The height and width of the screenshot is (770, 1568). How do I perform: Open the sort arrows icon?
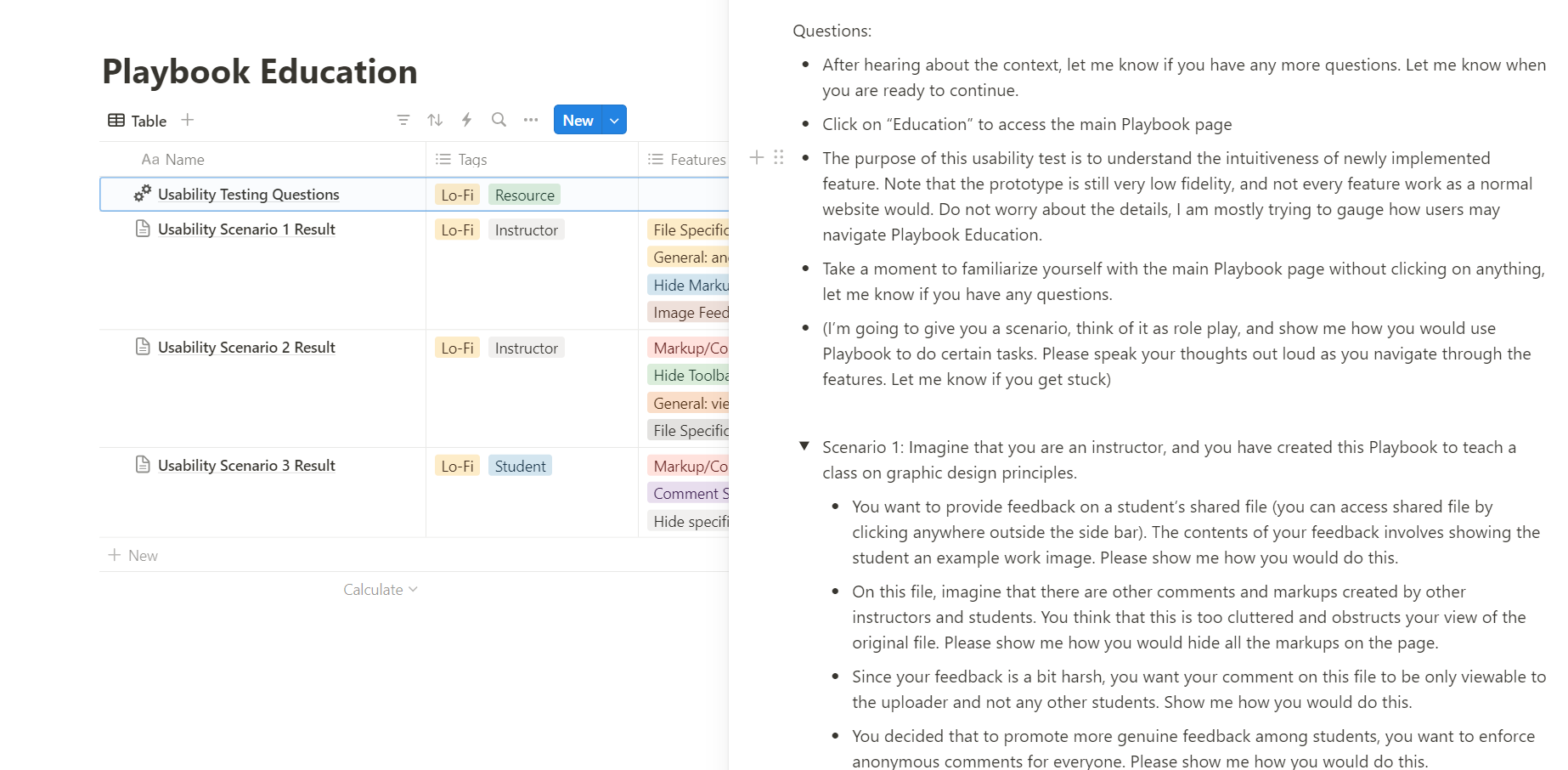(435, 120)
